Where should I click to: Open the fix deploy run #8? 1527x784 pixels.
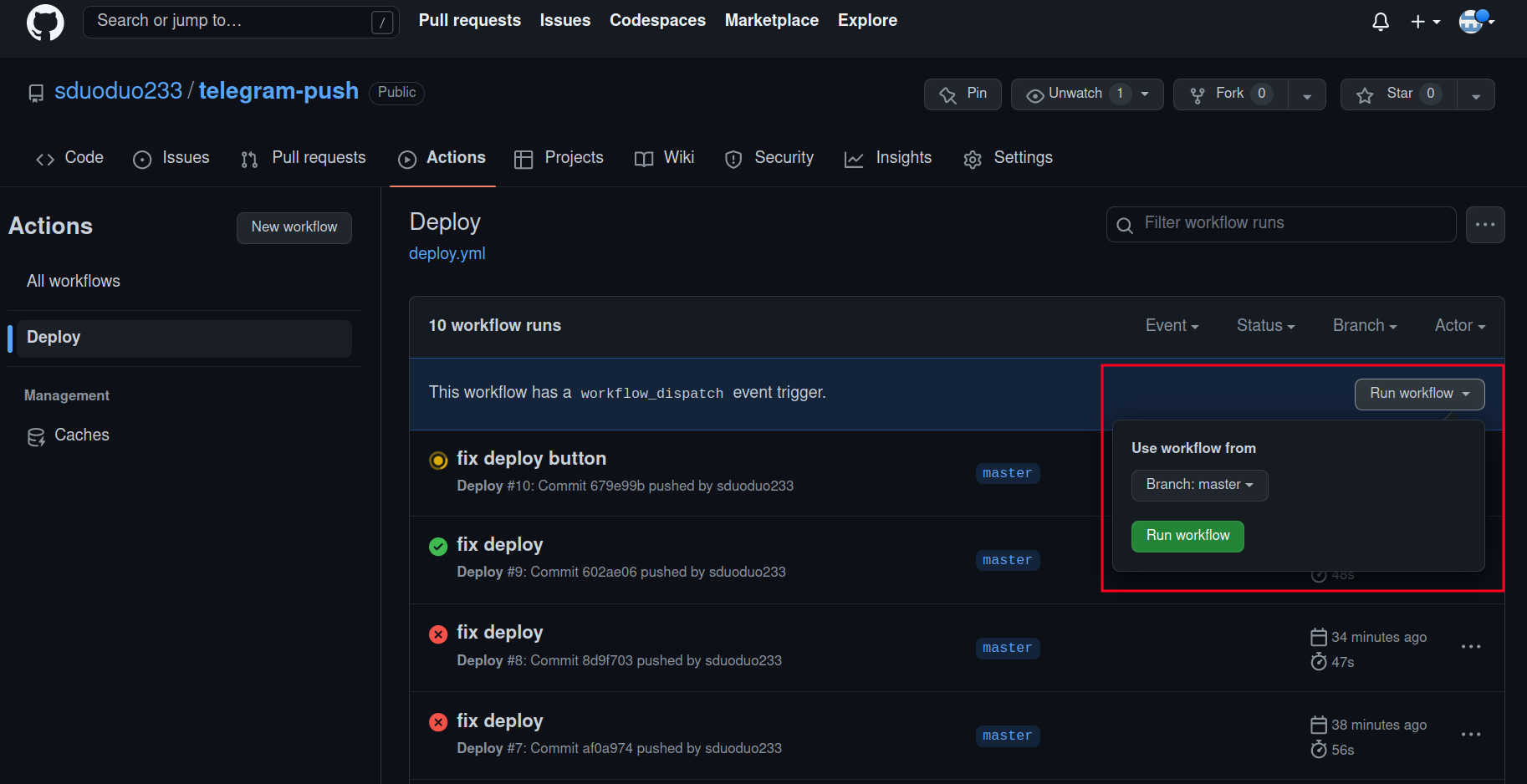pyautogui.click(x=499, y=633)
